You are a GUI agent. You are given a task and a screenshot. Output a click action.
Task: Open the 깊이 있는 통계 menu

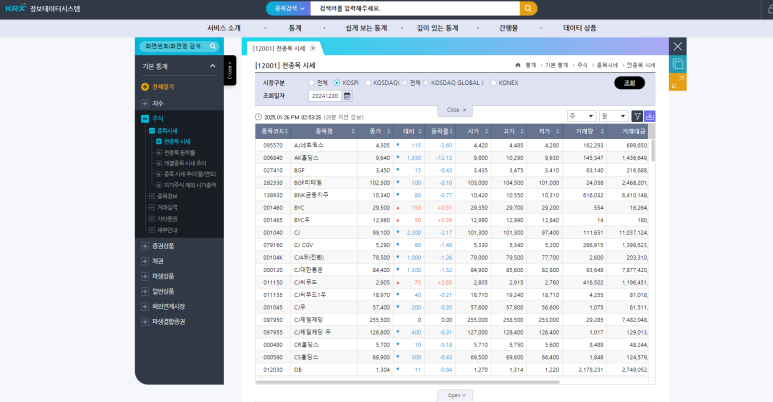437,28
